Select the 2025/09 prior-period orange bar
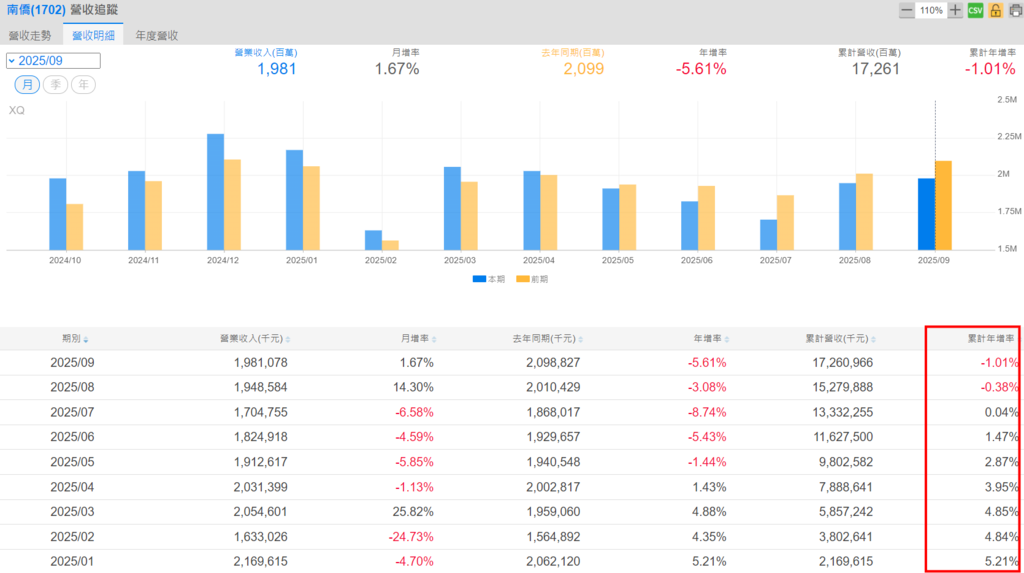This screenshot has width=1024, height=573. (943, 206)
